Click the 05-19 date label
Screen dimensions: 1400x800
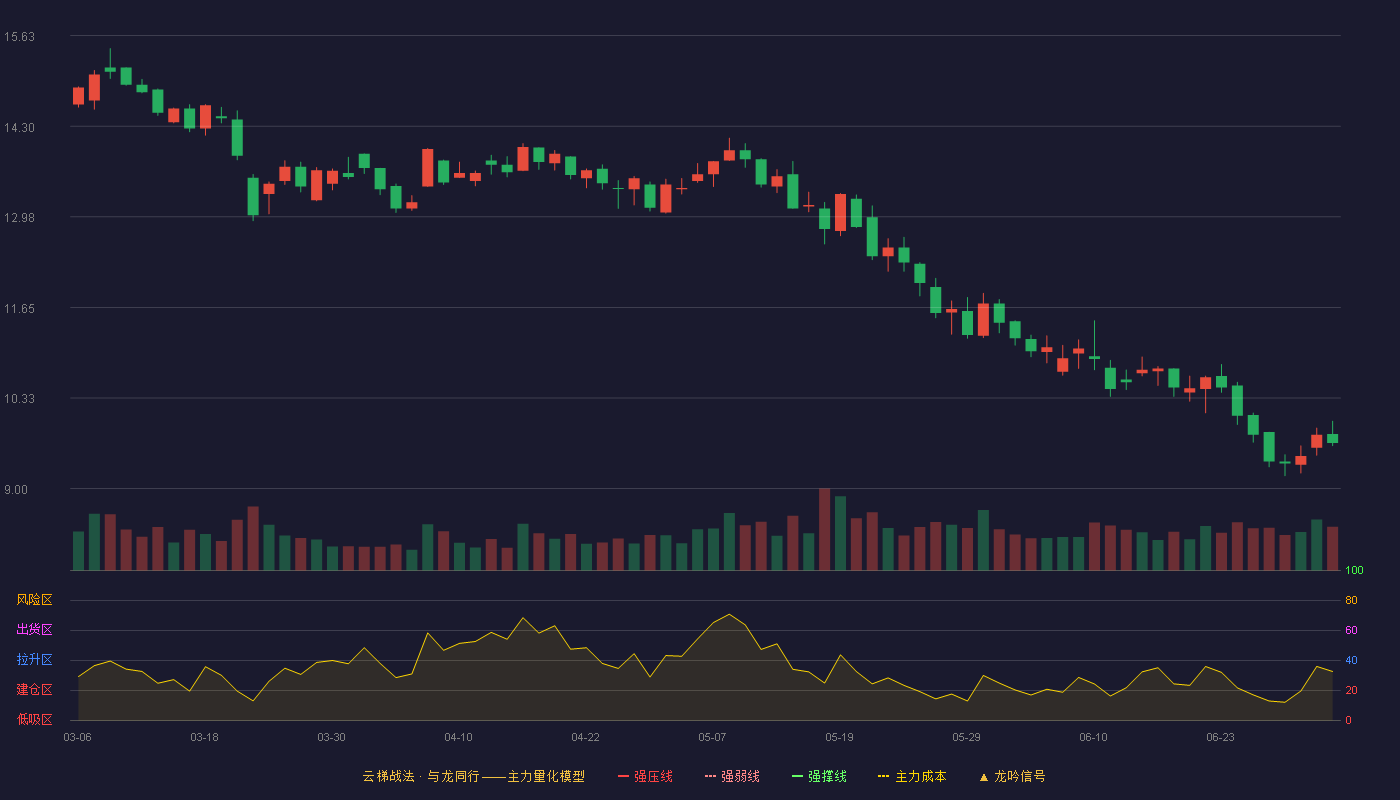839,737
